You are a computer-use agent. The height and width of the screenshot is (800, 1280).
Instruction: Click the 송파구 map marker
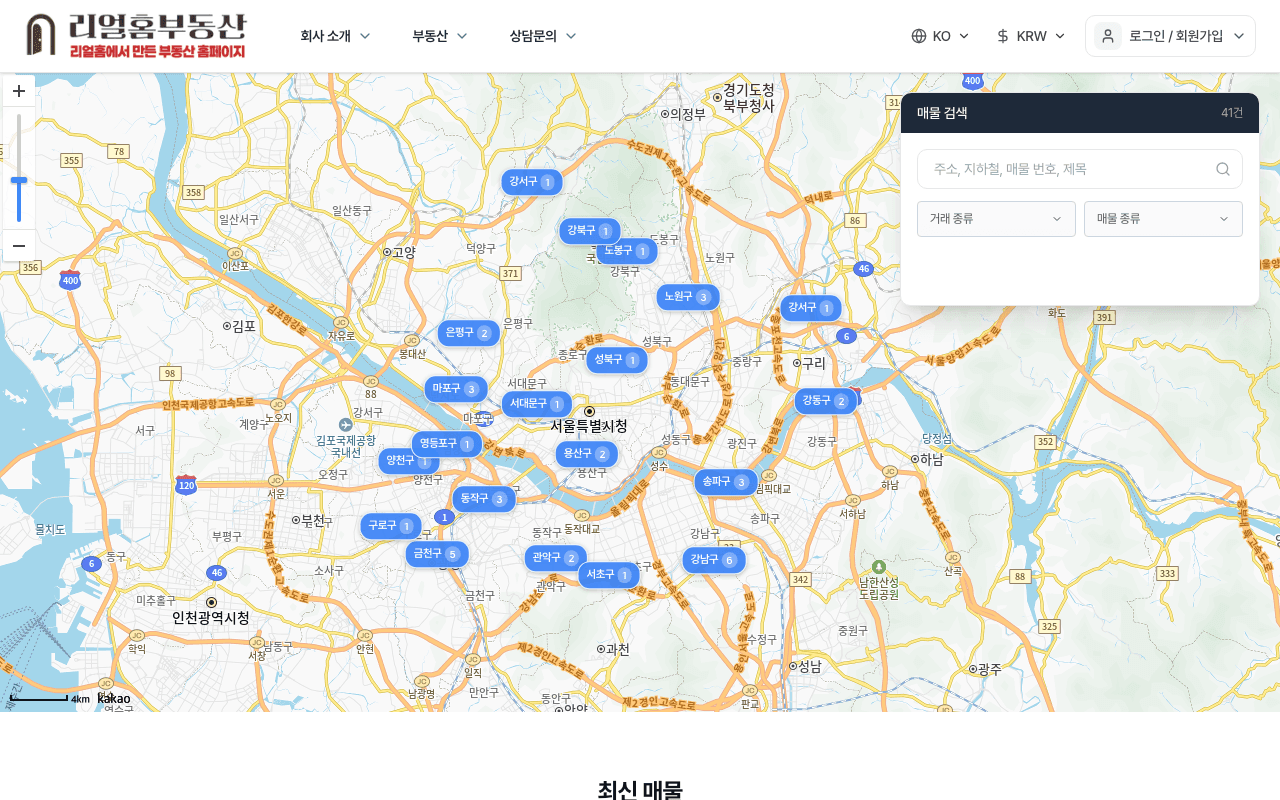coord(726,482)
